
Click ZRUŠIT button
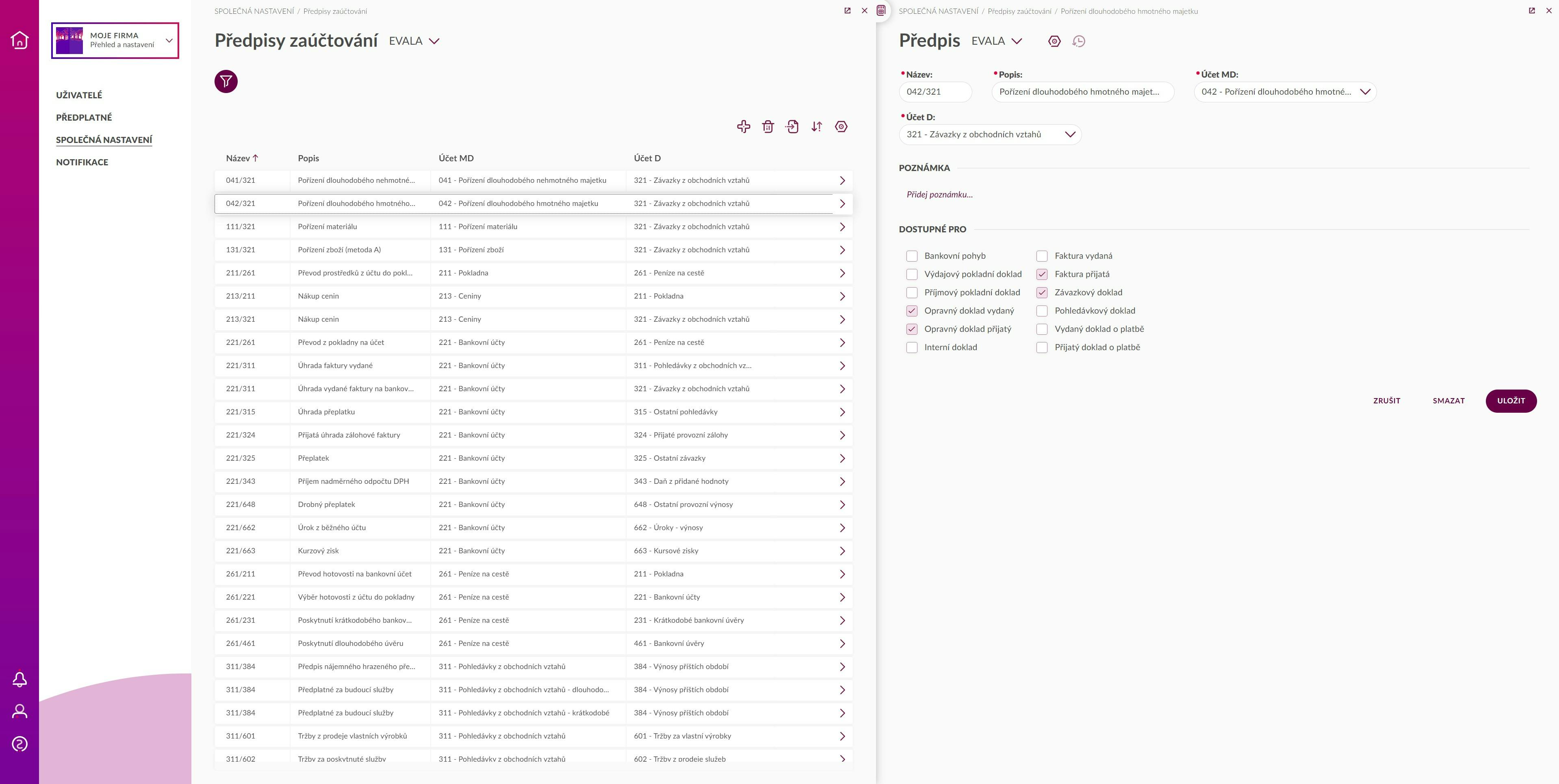click(x=1386, y=401)
